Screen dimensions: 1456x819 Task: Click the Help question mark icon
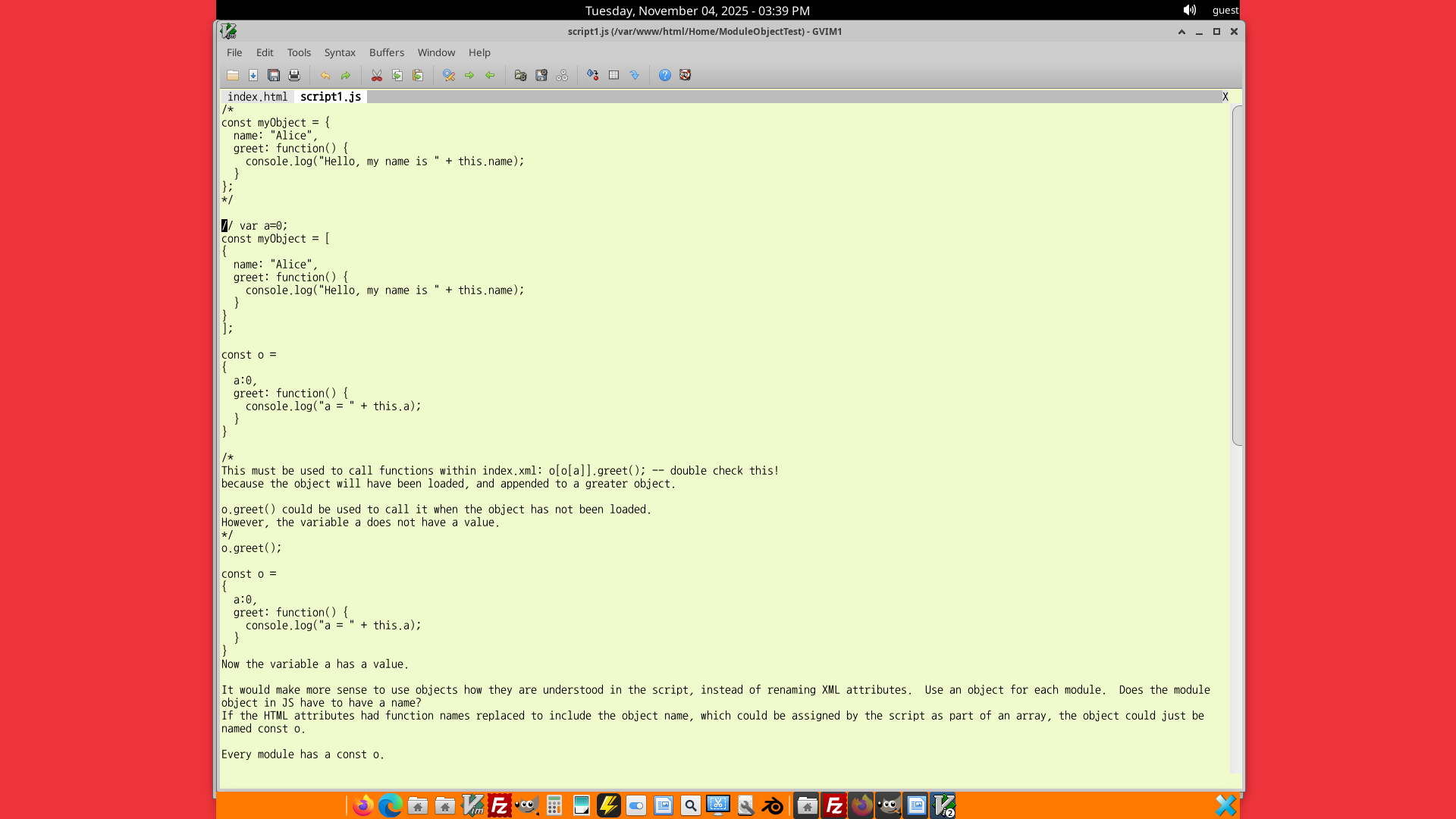point(665,75)
